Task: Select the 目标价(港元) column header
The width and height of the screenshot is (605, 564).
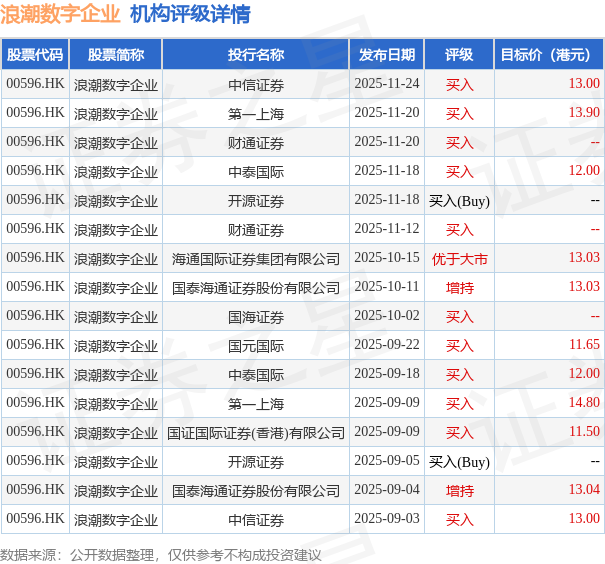Action: [x=549, y=55]
